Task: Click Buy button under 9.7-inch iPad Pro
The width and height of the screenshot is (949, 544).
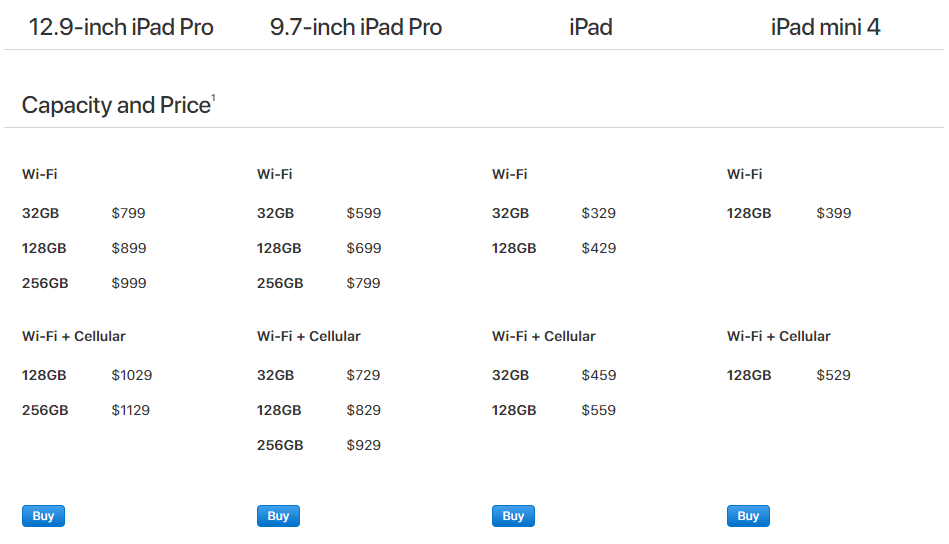Action: tap(278, 516)
